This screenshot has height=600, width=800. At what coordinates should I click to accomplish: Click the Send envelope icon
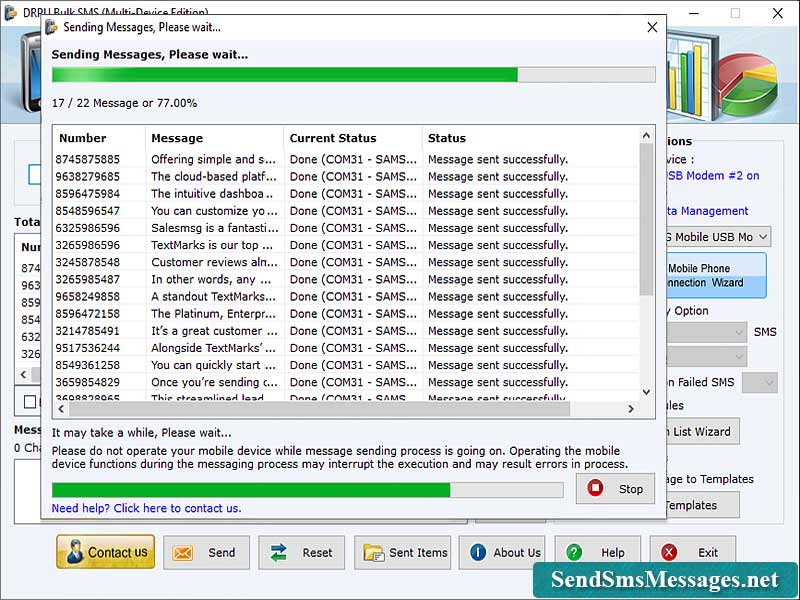pos(184,552)
